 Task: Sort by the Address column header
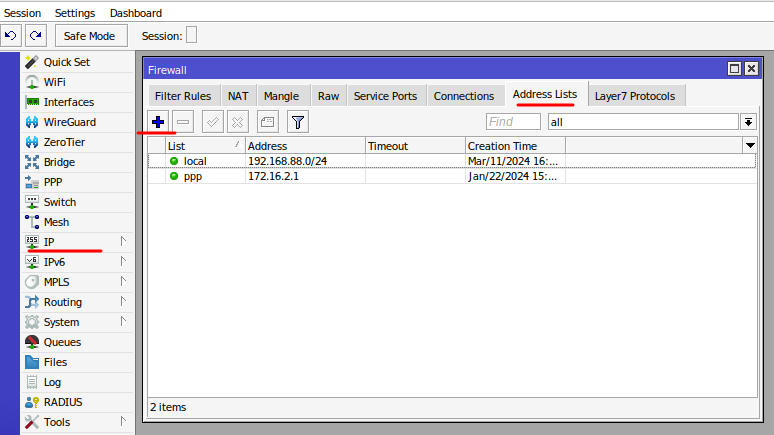tap(304, 146)
